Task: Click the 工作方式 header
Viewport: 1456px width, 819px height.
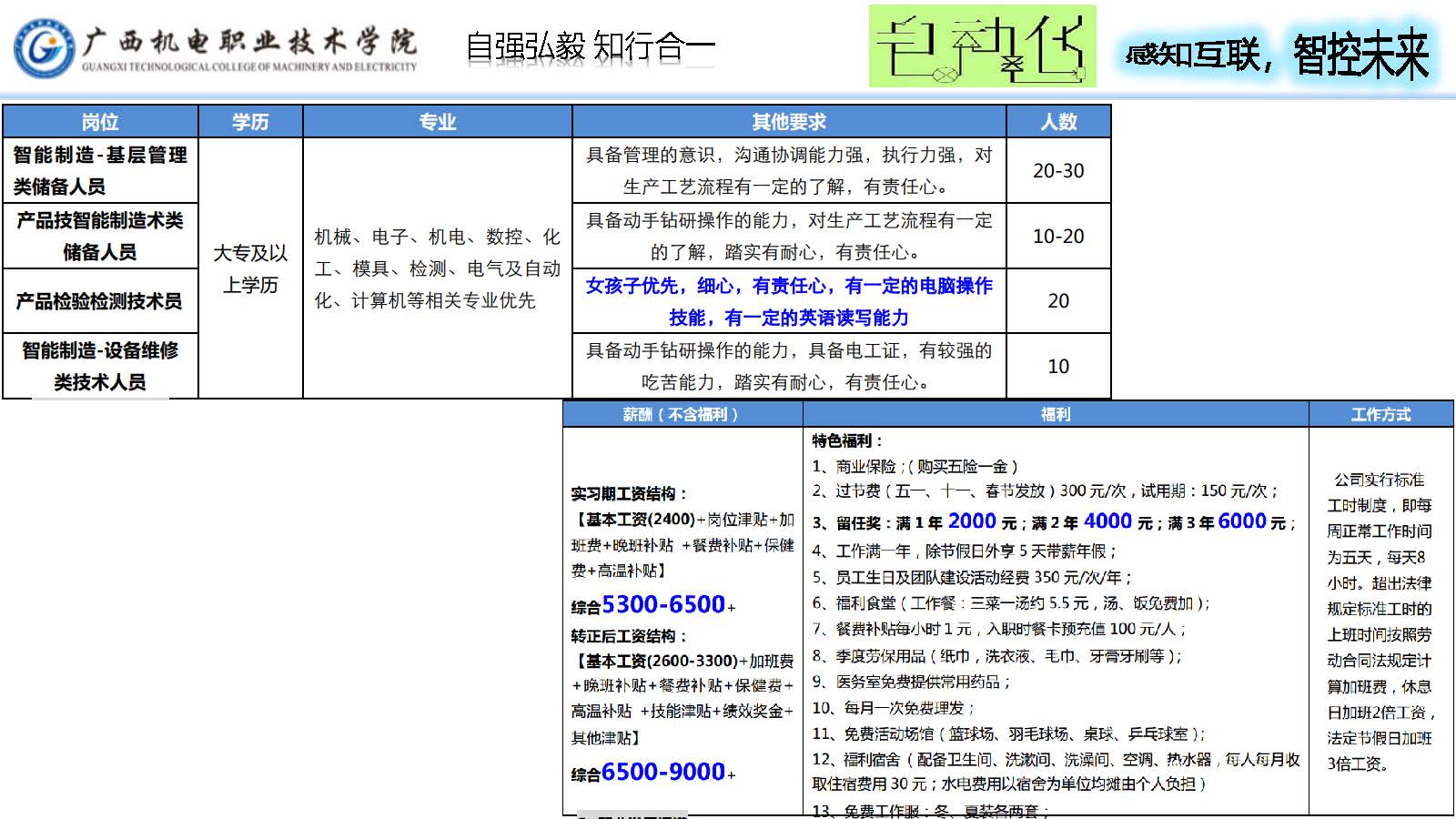Action: coord(1380,414)
